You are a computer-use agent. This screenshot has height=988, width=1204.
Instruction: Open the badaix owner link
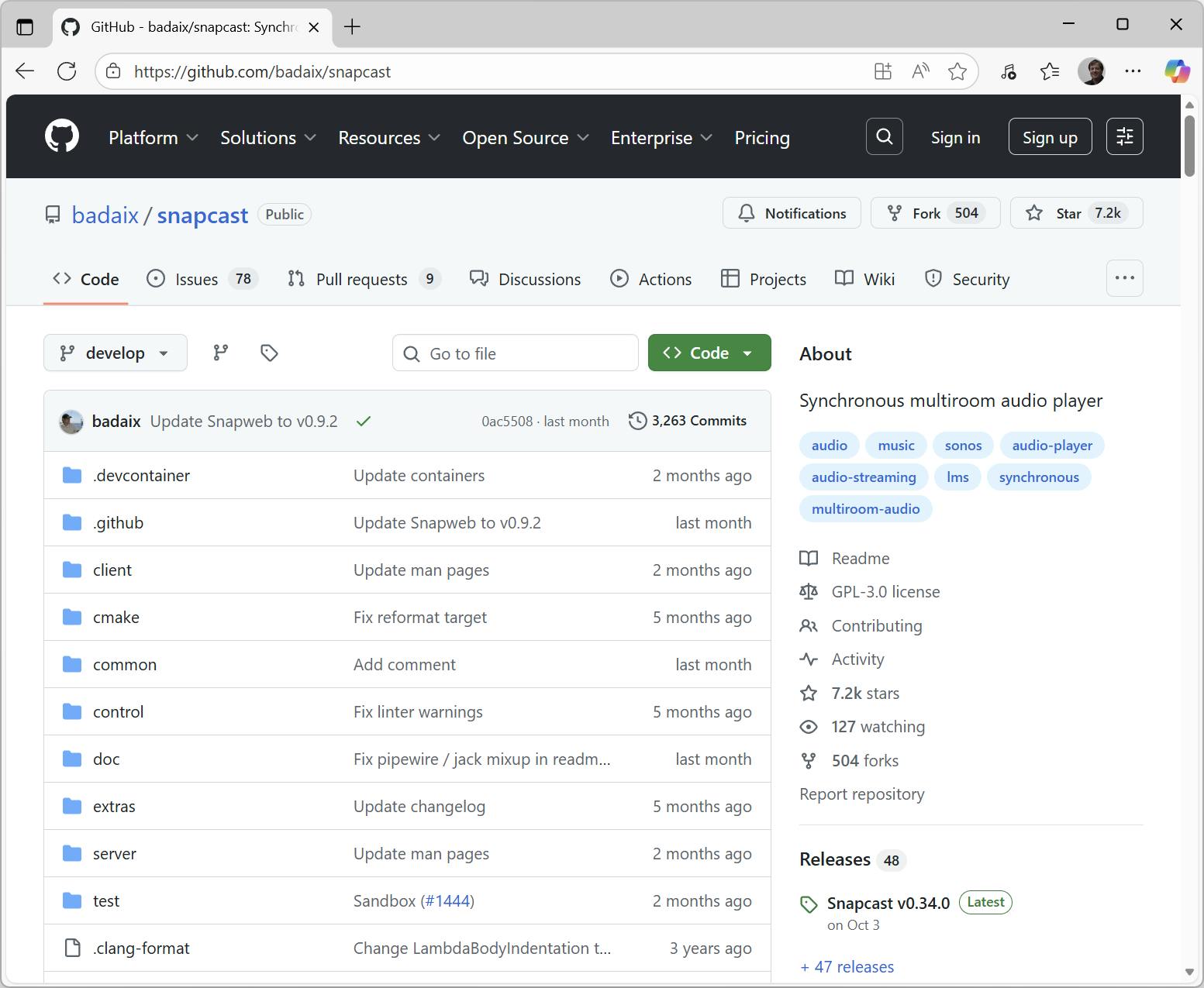105,215
